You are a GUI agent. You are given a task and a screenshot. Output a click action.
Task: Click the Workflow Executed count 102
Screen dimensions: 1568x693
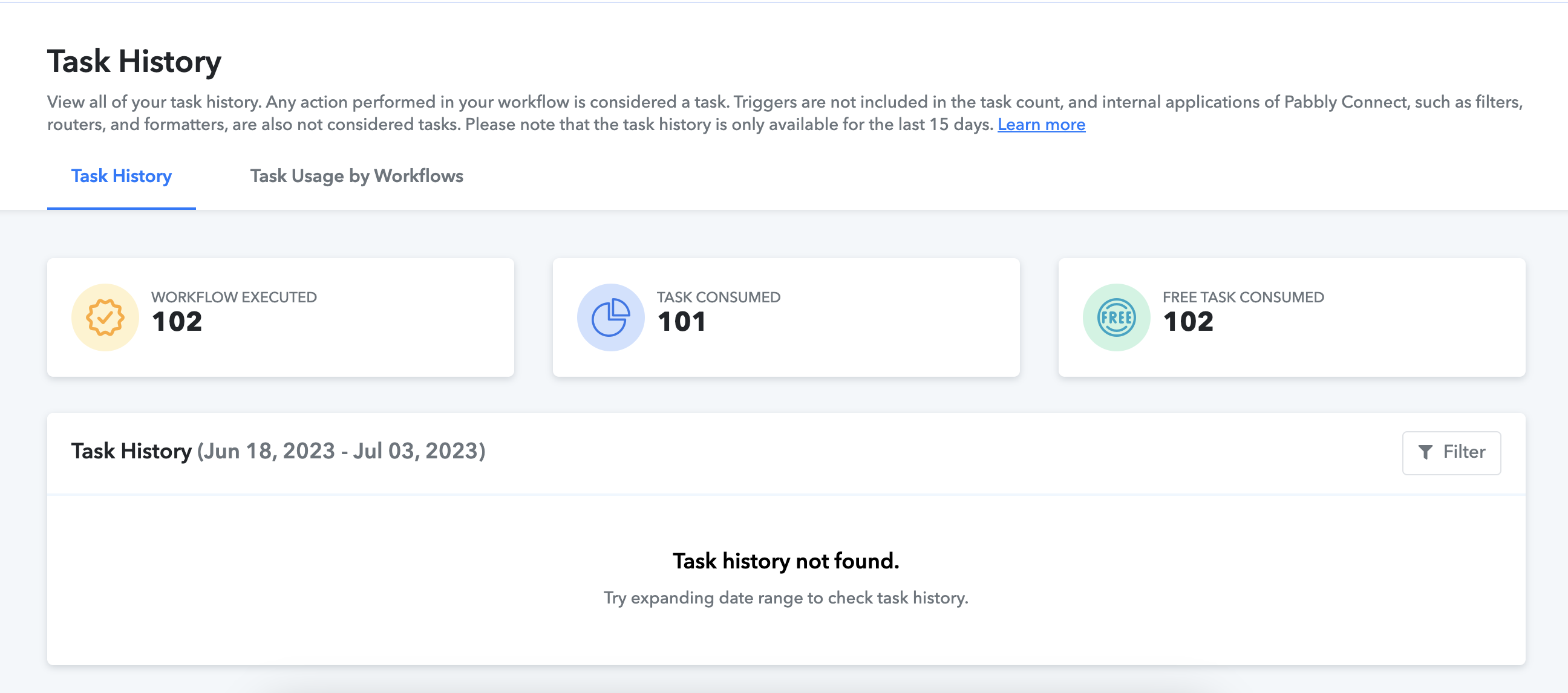177,322
